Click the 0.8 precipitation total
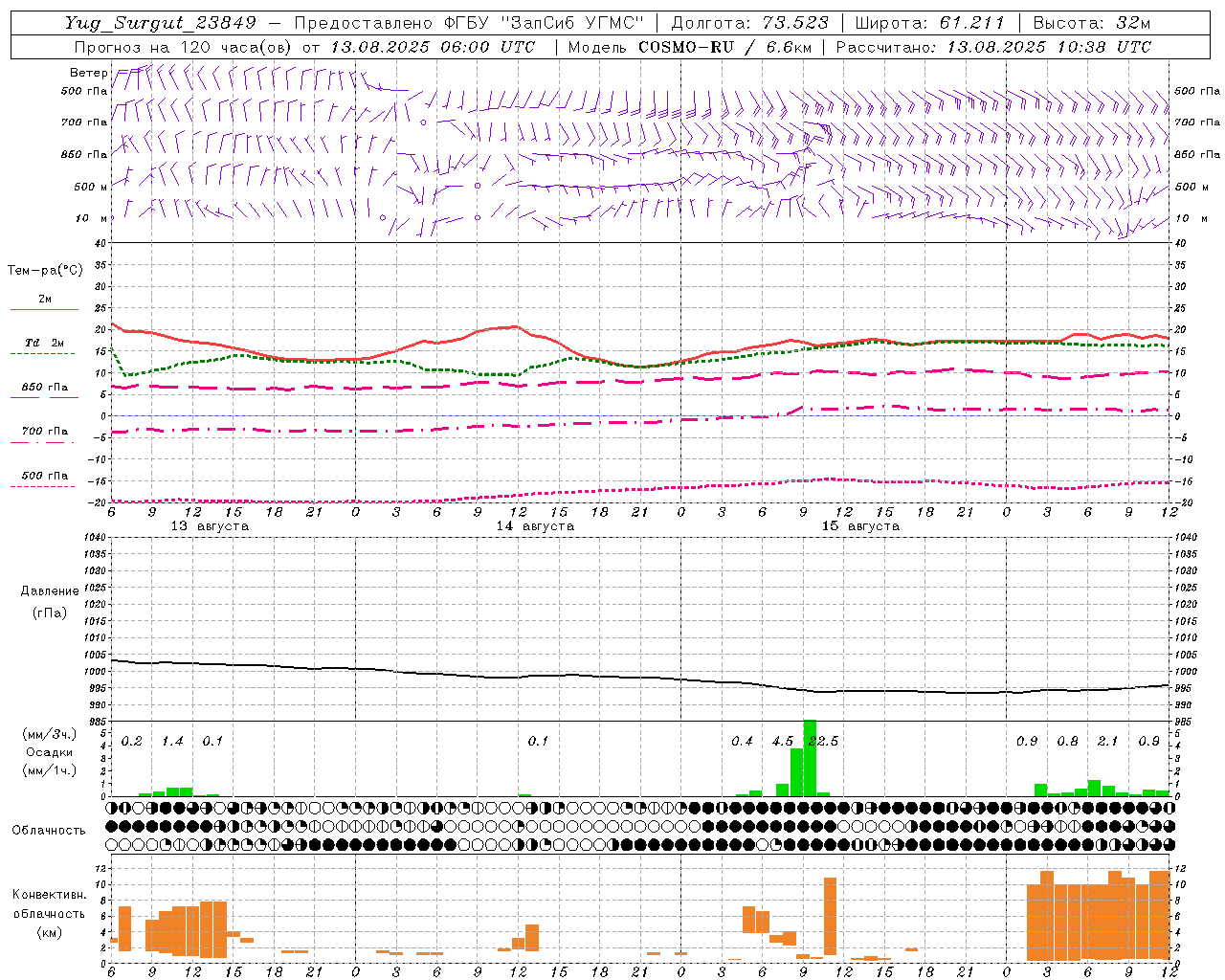 click(x=1067, y=742)
